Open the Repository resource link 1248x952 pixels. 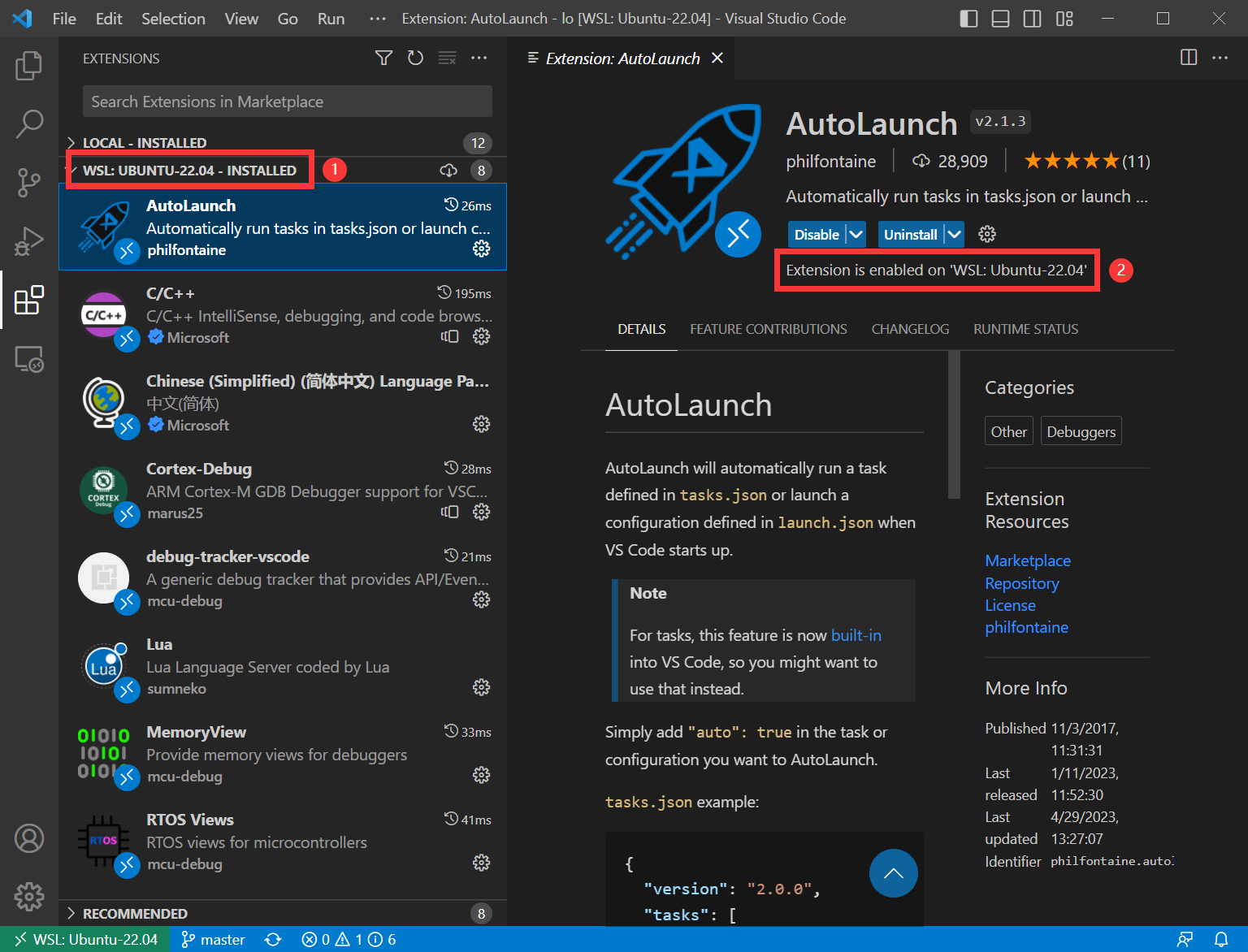click(1022, 583)
